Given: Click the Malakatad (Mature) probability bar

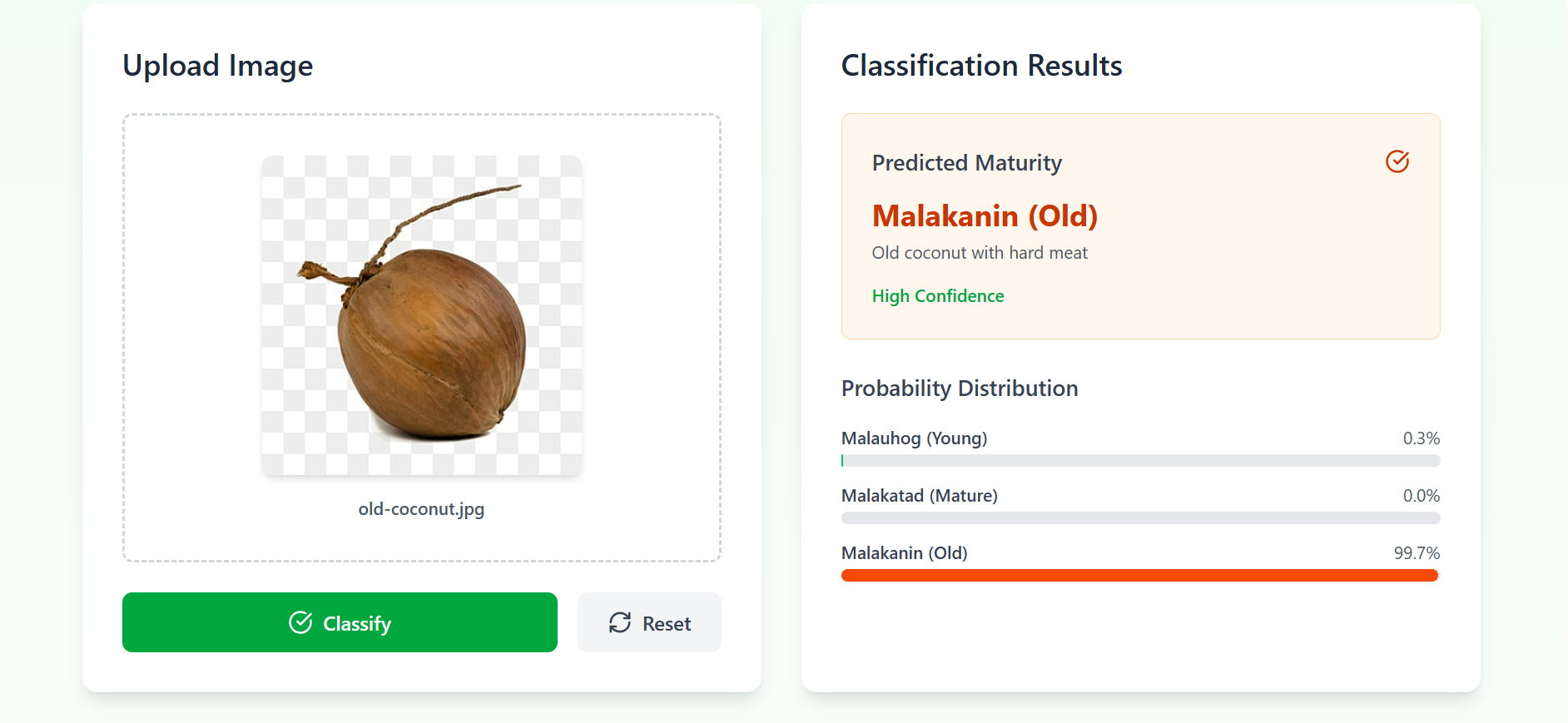Looking at the screenshot, I should click(1139, 517).
